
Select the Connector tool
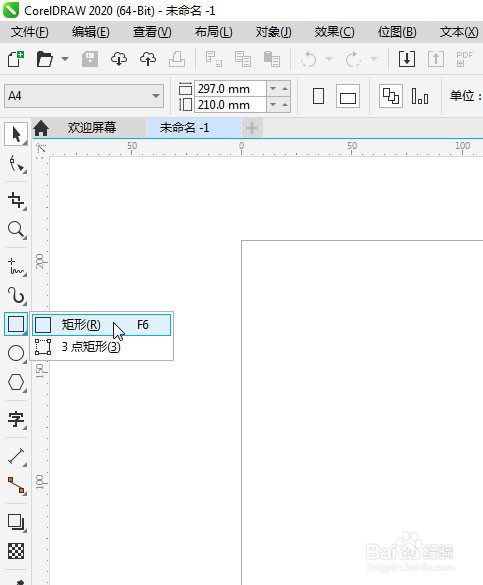(16, 485)
